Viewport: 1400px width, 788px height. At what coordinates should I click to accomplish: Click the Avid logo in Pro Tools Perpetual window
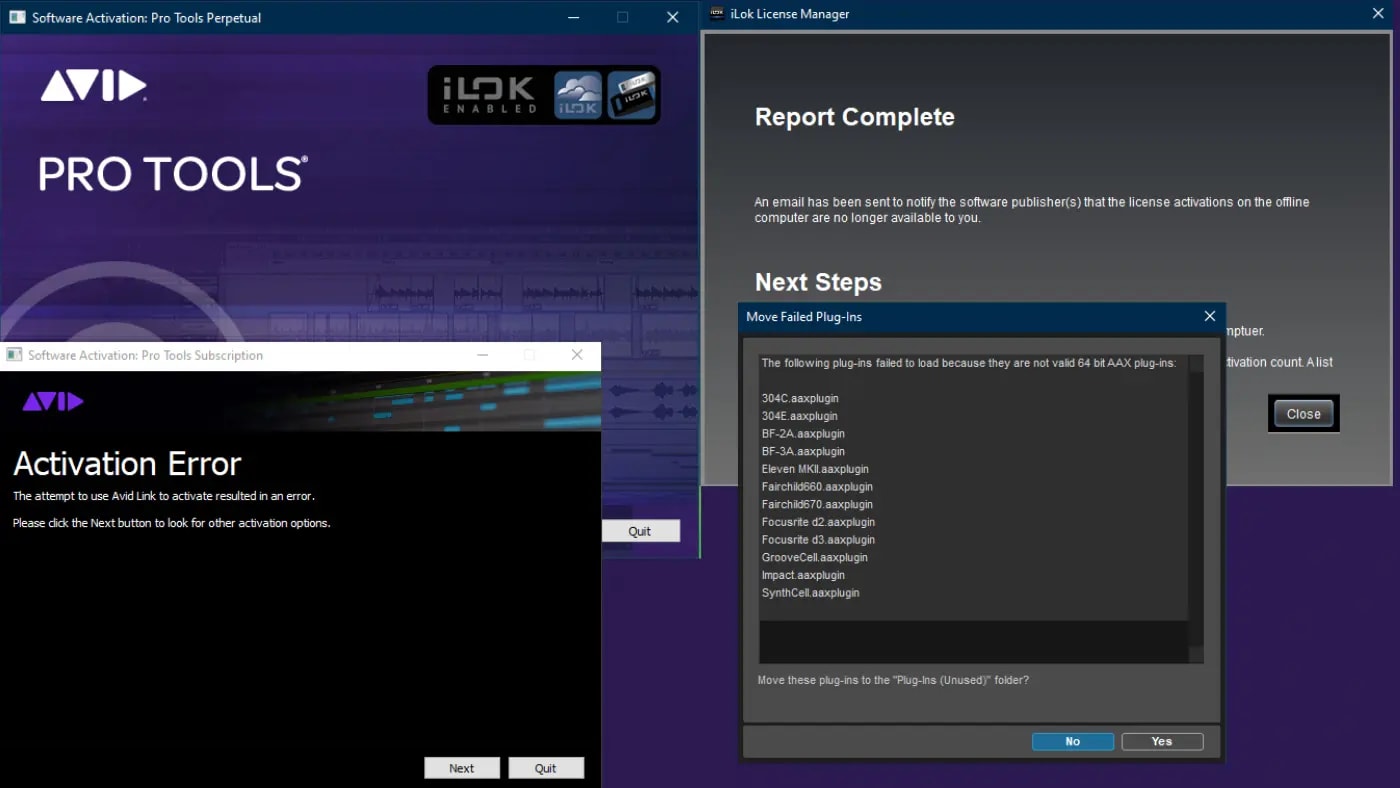click(93, 87)
